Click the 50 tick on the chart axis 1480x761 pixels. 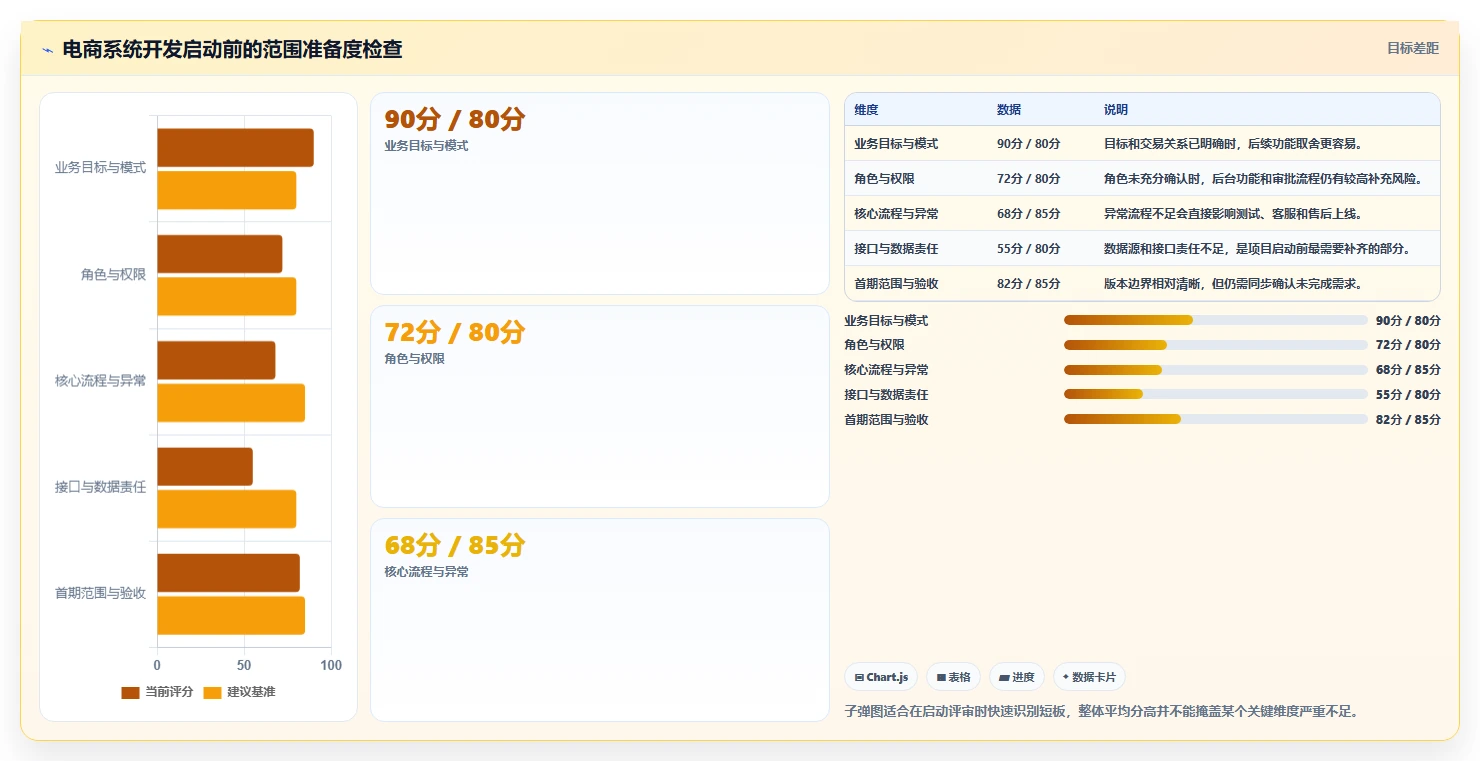click(x=244, y=666)
